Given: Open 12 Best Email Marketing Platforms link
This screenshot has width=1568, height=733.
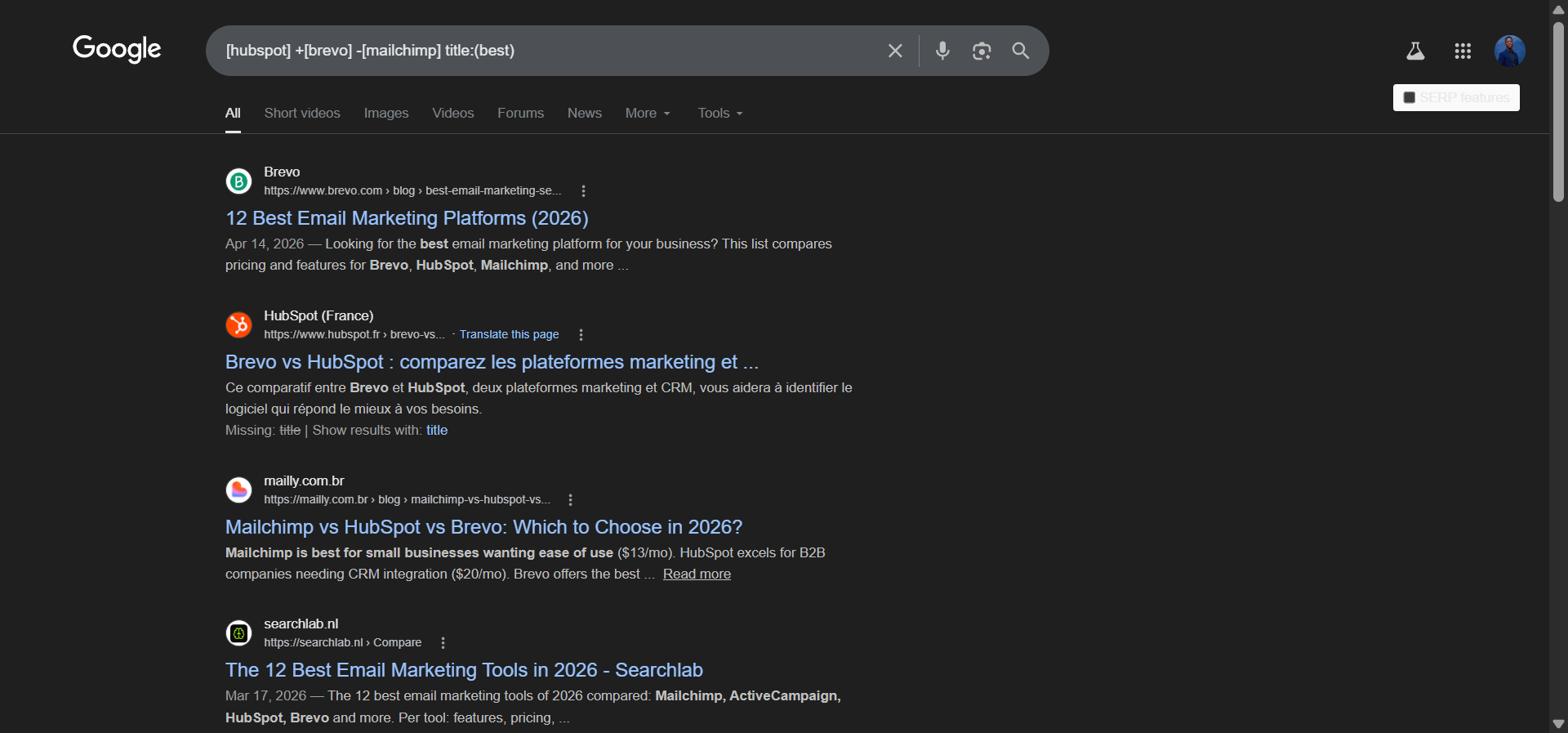Looking at the screenshot, I should click(407, 218).
